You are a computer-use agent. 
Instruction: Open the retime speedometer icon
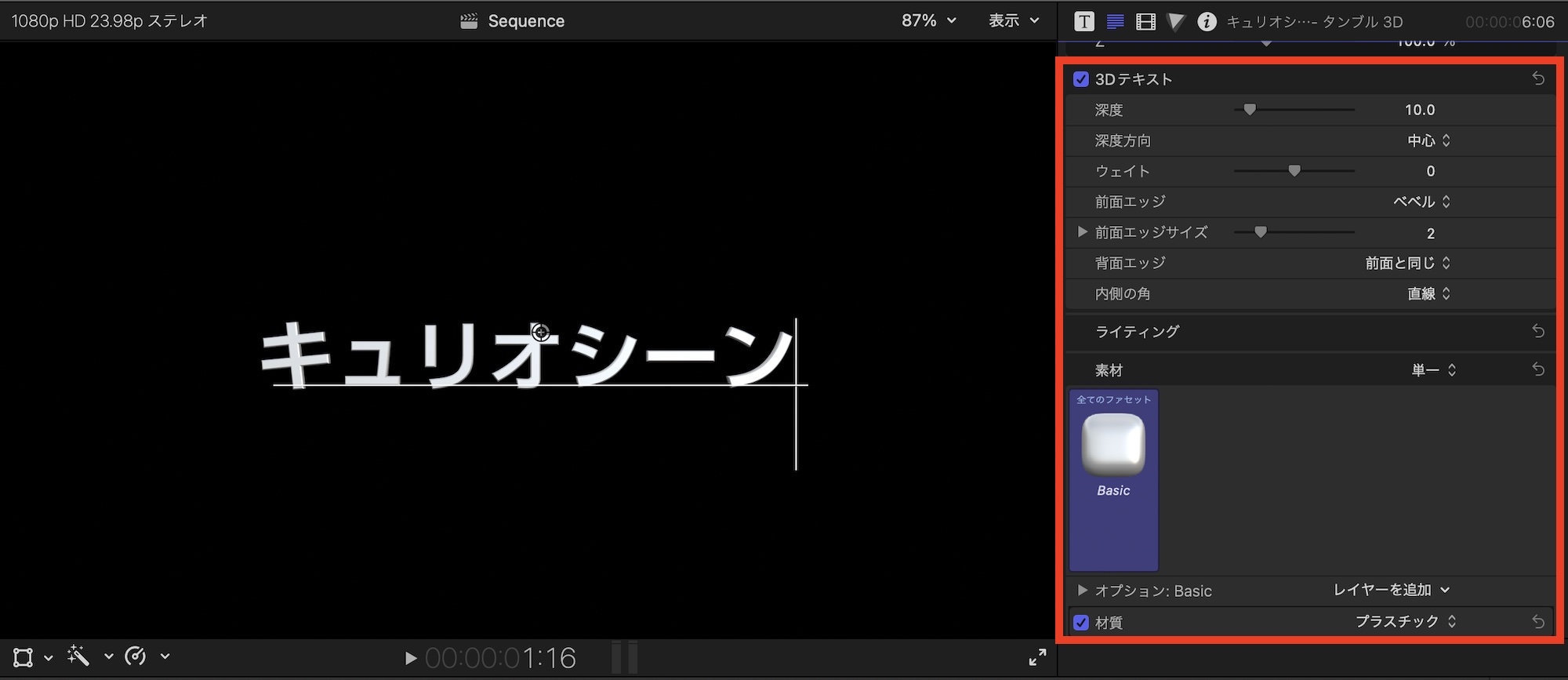135,656
